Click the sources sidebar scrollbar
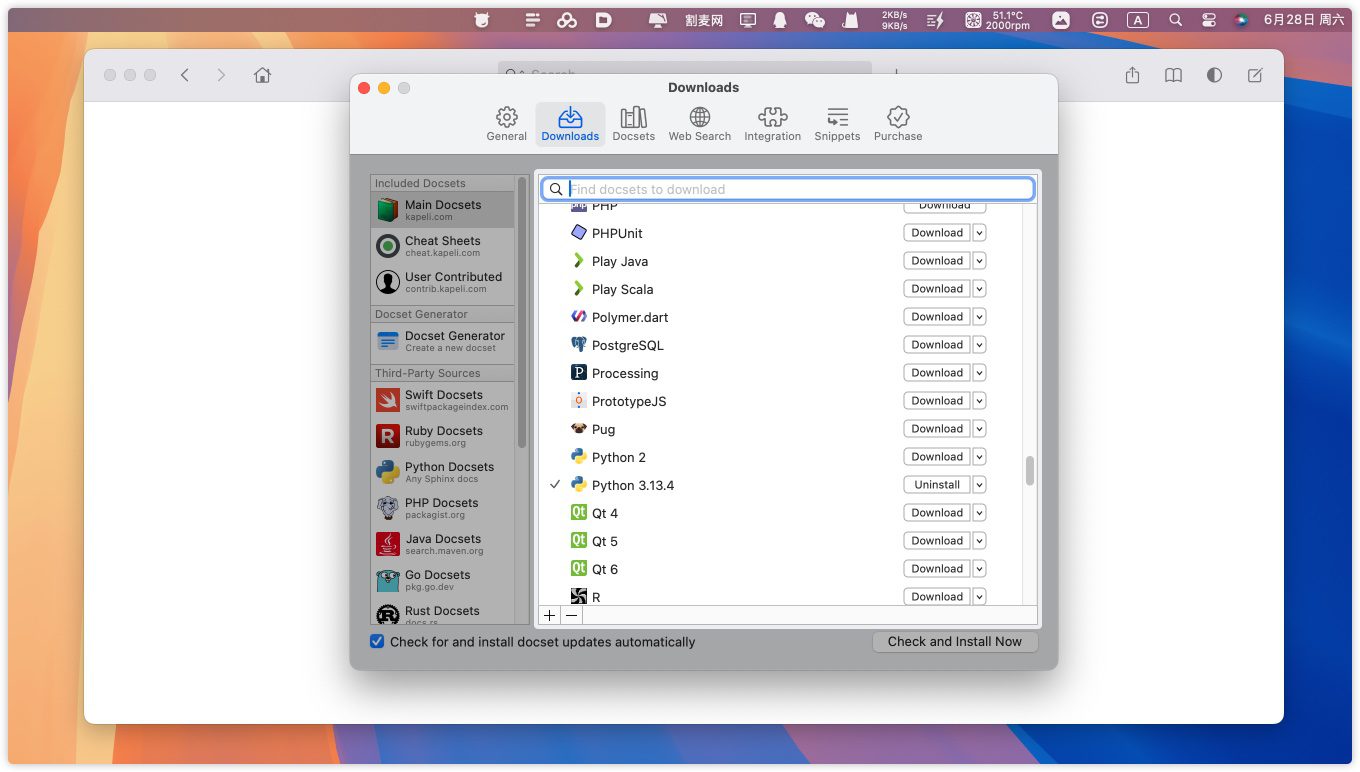 point(521,312)
